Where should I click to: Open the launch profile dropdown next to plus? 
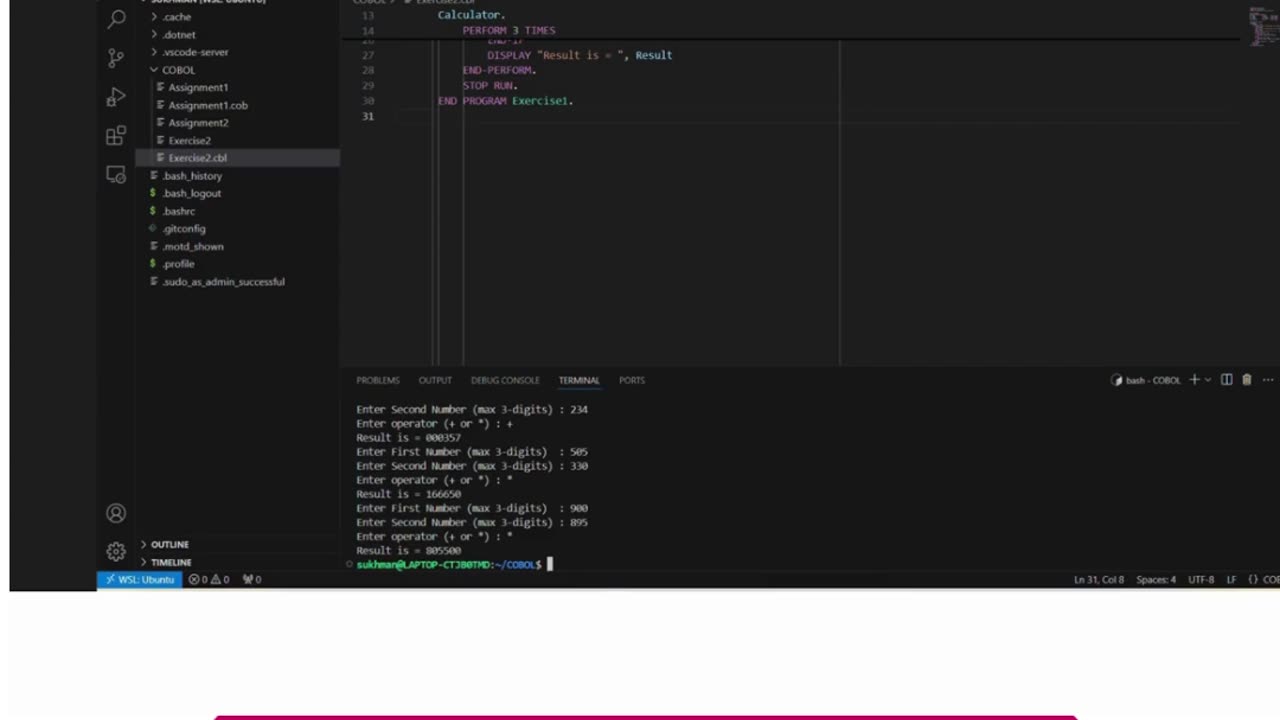(x=1208, y=380)
